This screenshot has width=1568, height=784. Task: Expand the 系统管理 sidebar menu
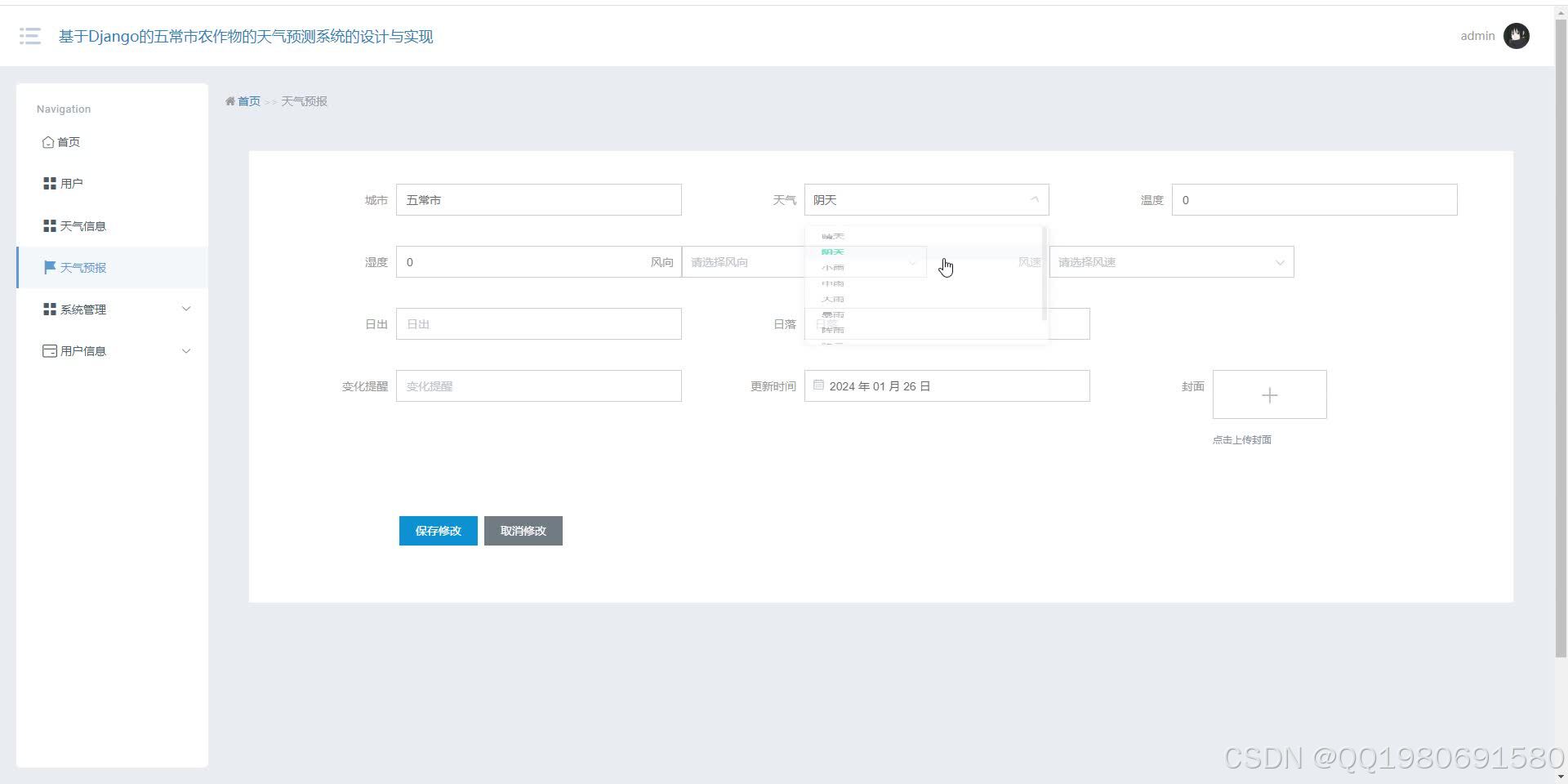tap(112, 310)
